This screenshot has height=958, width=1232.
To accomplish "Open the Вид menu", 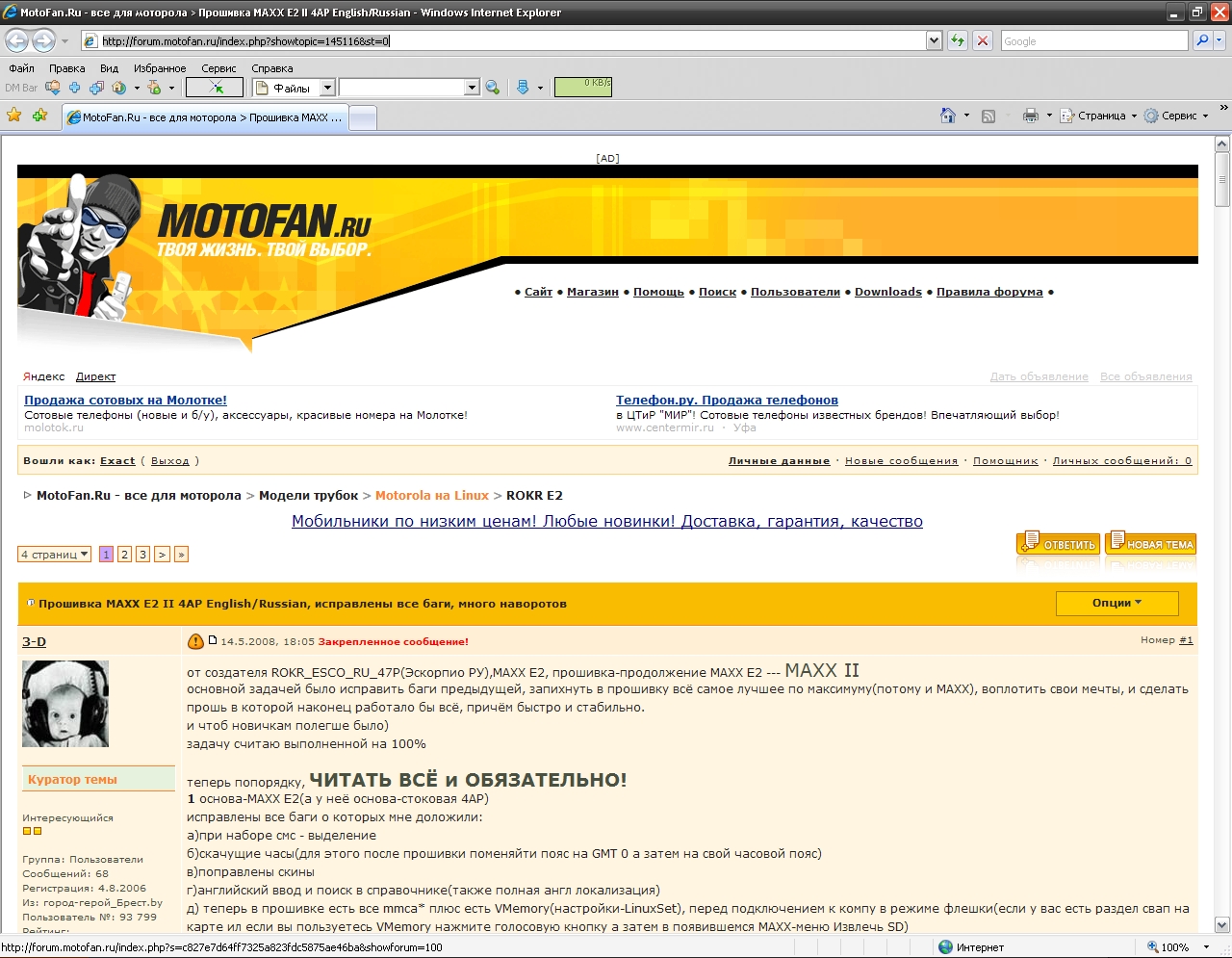I will [109, 68].
